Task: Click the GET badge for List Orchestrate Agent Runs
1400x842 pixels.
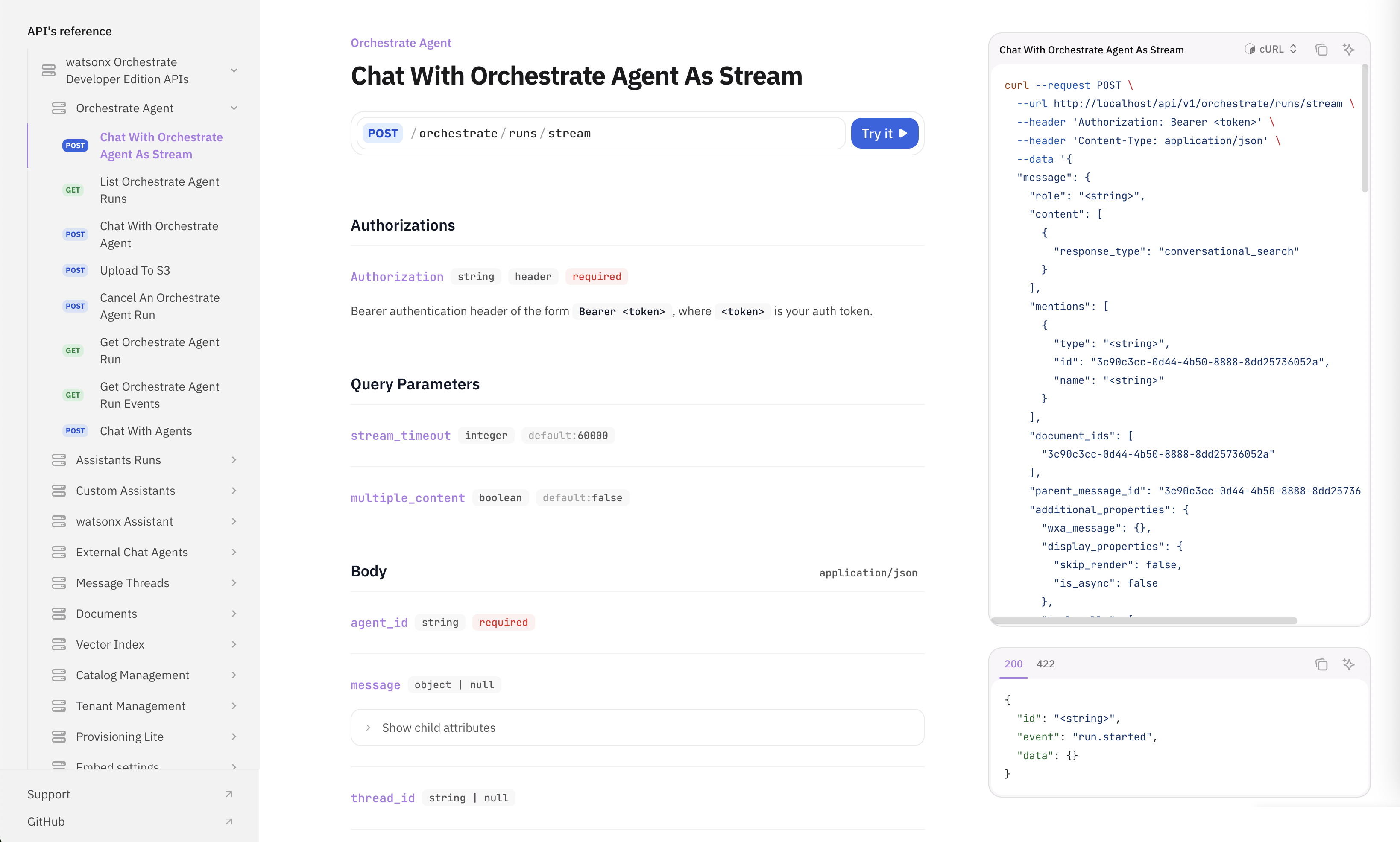Action: tap(73, 190)
